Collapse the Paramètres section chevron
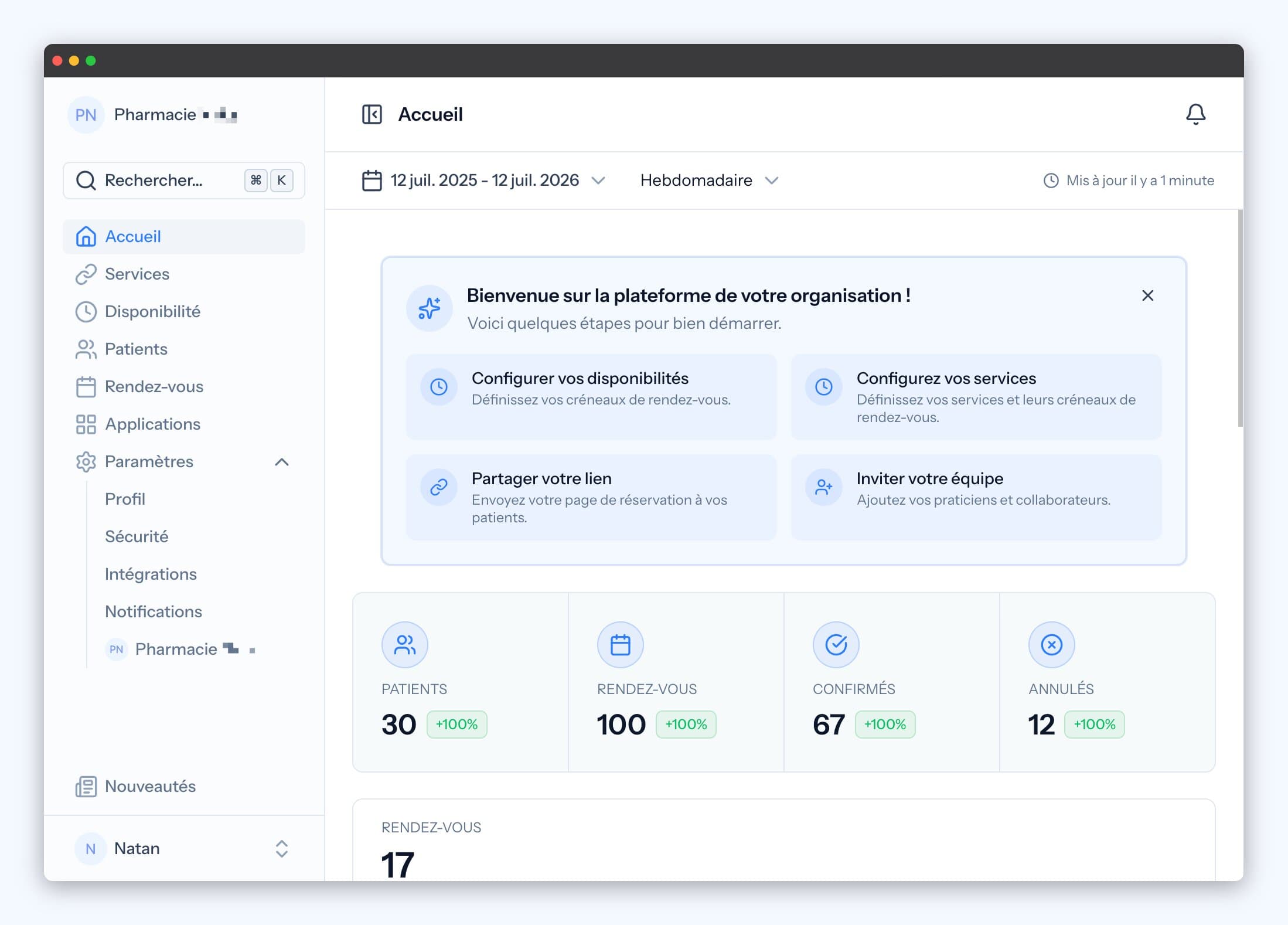This screenshot has height=925, width=1288. [282, 462]
